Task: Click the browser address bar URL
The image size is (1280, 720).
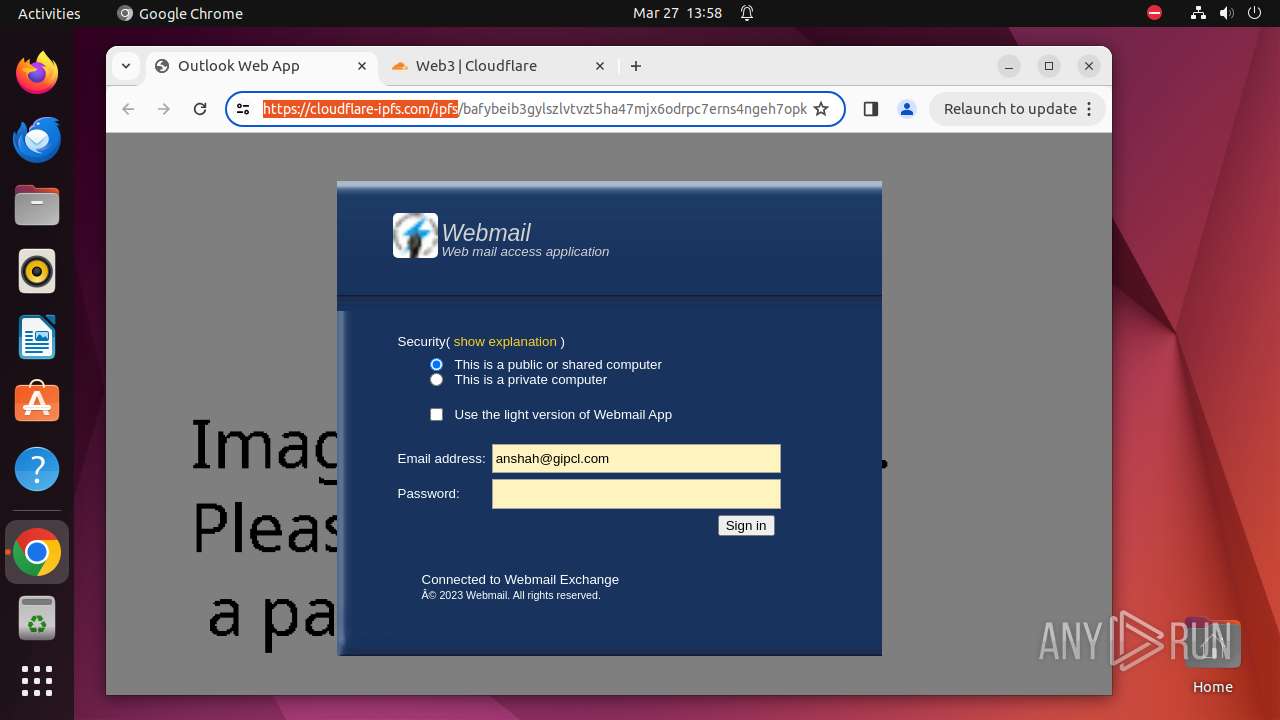Action: click(x=534, y=109)
